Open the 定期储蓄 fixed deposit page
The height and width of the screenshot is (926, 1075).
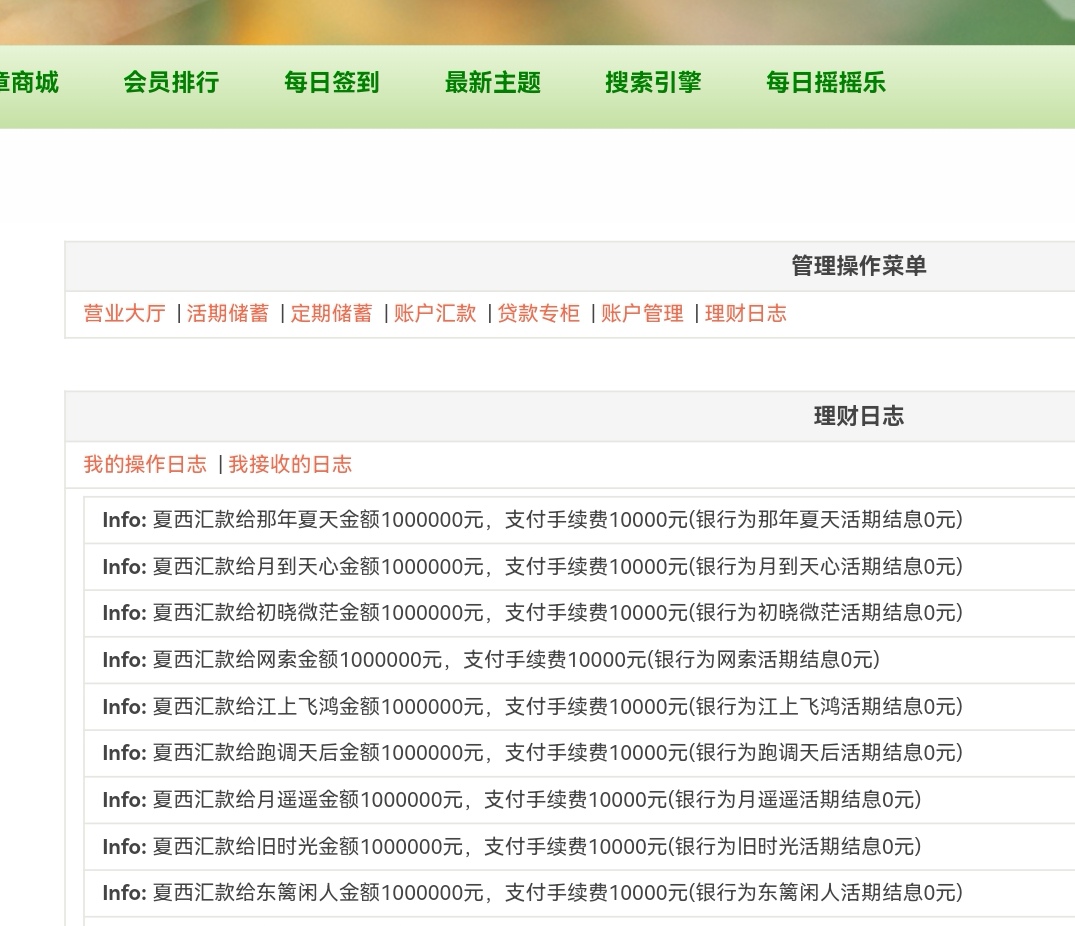(331, 313)
